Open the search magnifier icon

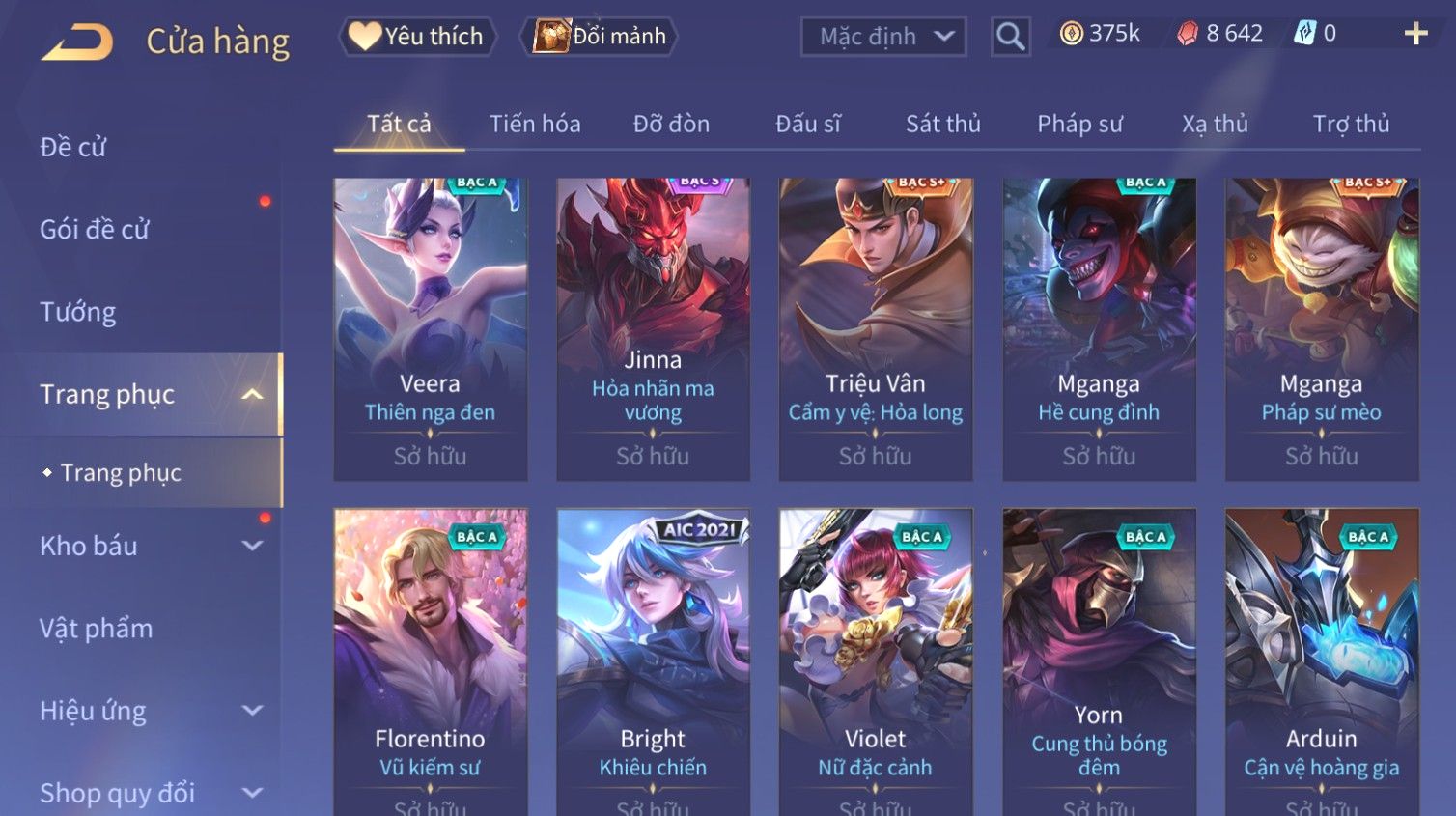click(x=1010, y=37)
